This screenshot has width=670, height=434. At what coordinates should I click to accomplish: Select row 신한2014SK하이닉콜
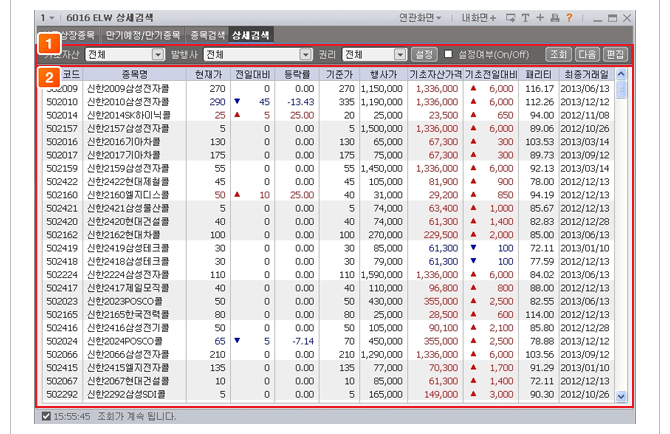[328, 115]
